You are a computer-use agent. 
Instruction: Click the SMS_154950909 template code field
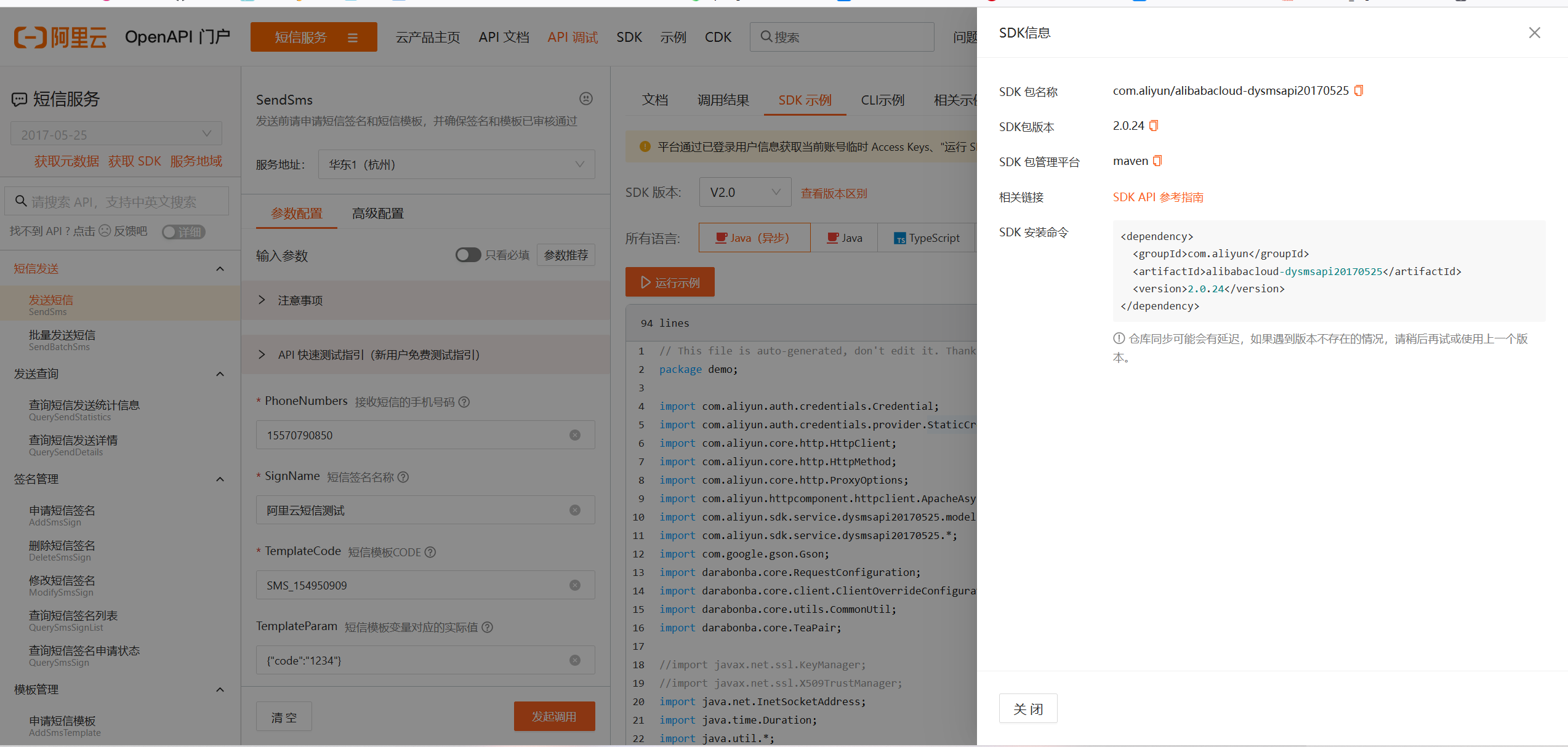pyautogui.click(x=425, y=585)
